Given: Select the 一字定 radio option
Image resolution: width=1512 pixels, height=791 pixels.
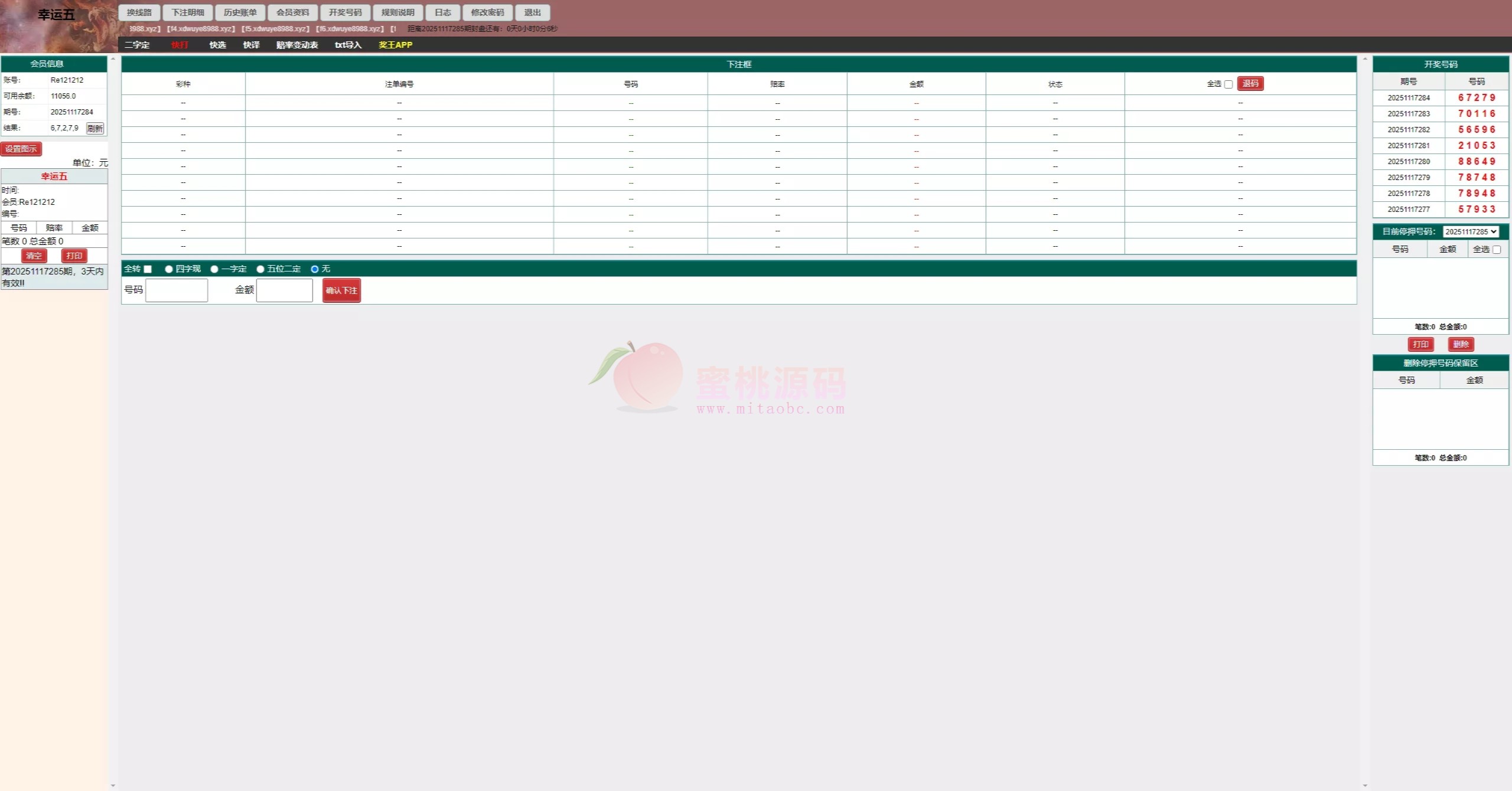Looking at the screenshot, I should coord(214,269).
